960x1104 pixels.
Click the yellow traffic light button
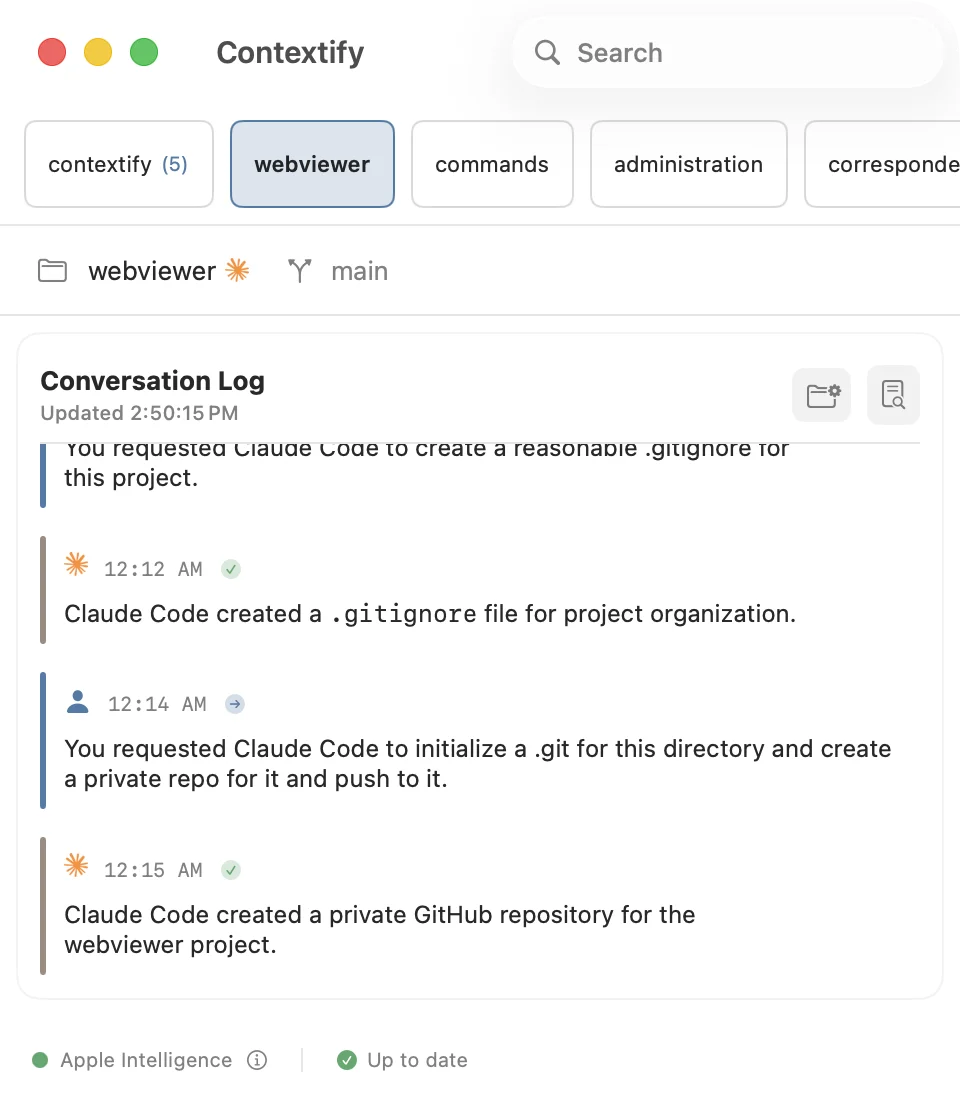[x=97, y=51]
